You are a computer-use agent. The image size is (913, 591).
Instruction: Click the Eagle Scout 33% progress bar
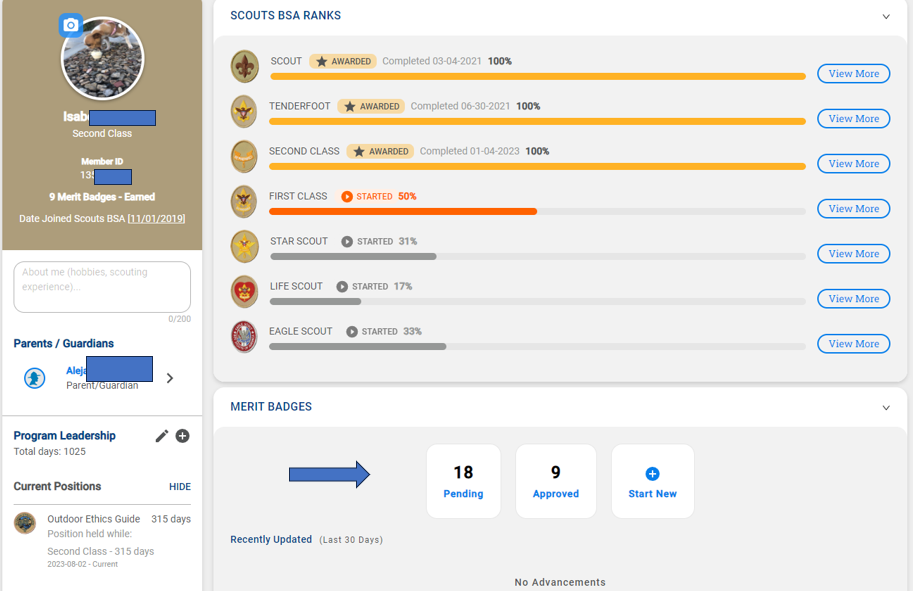(537, 346)
